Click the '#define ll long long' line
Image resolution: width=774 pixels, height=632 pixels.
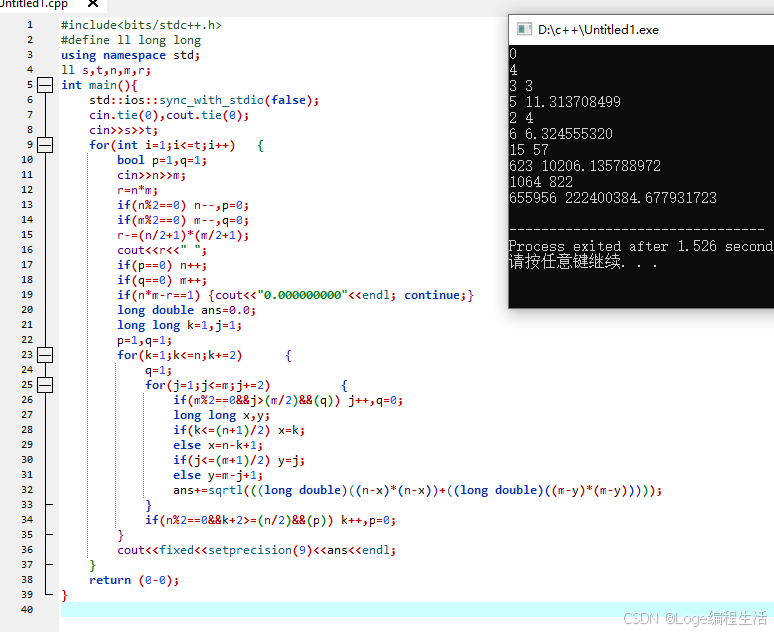(131, 40)
